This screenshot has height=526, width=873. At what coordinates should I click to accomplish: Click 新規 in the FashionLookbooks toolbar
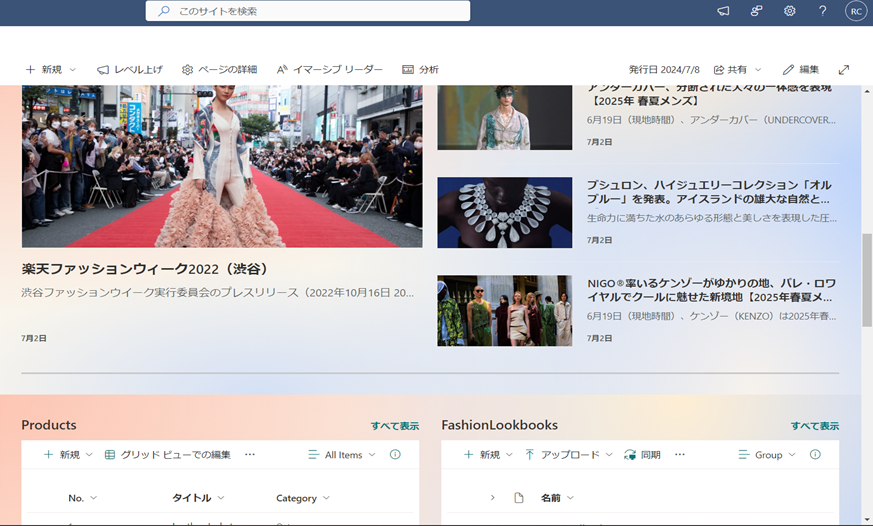click(x=482, y=455)
